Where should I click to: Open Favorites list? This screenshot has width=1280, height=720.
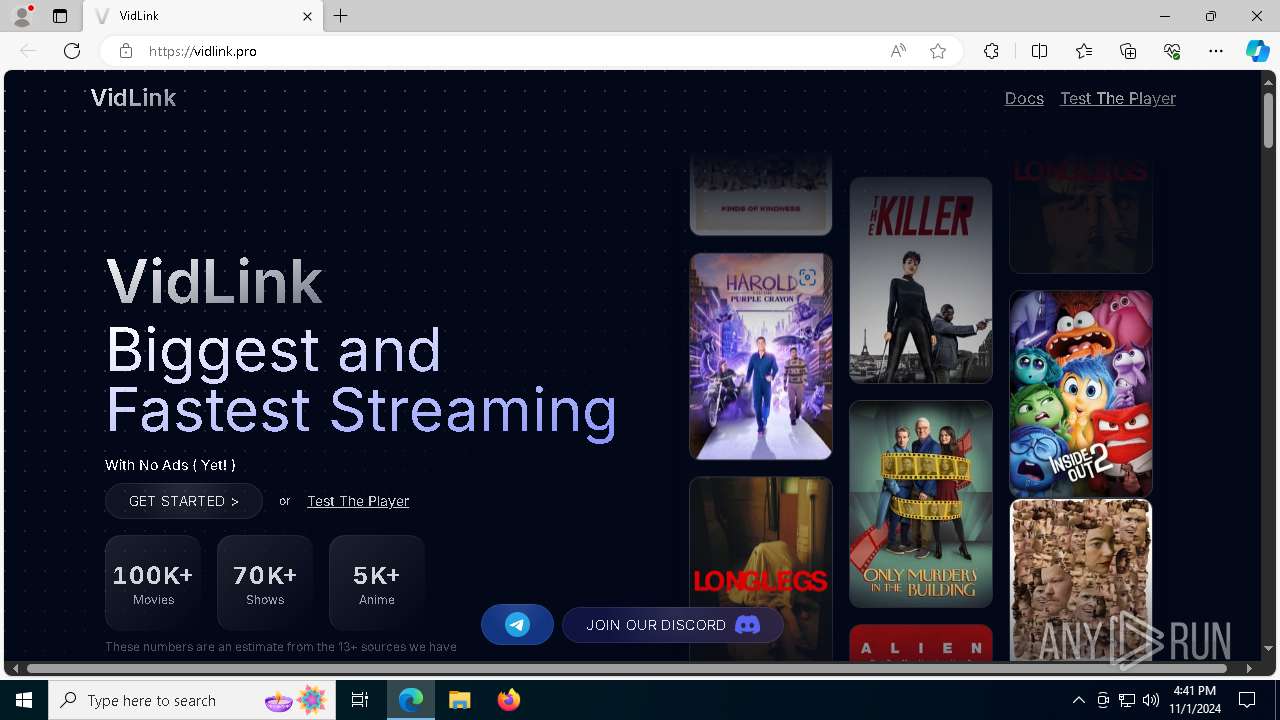click(x=1084, y=51)
